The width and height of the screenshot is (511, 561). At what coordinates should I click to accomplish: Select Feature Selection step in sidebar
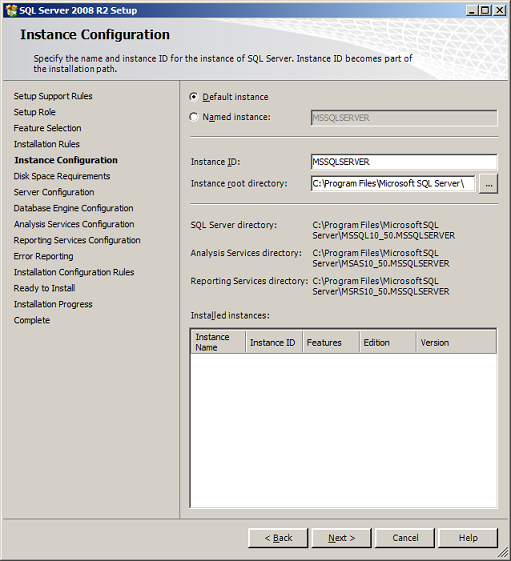click(x=47, y=128)
